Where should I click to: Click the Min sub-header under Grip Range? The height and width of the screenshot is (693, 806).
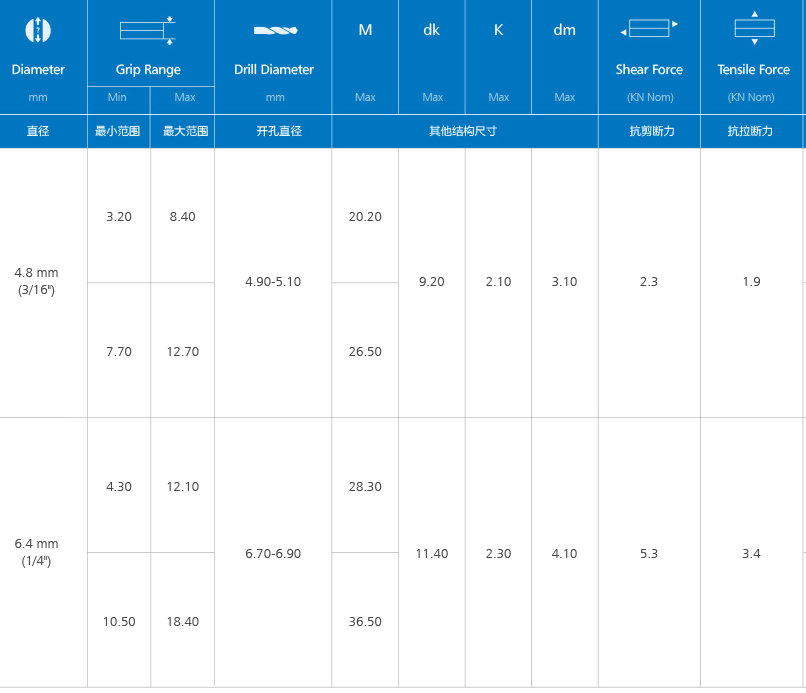118,97
